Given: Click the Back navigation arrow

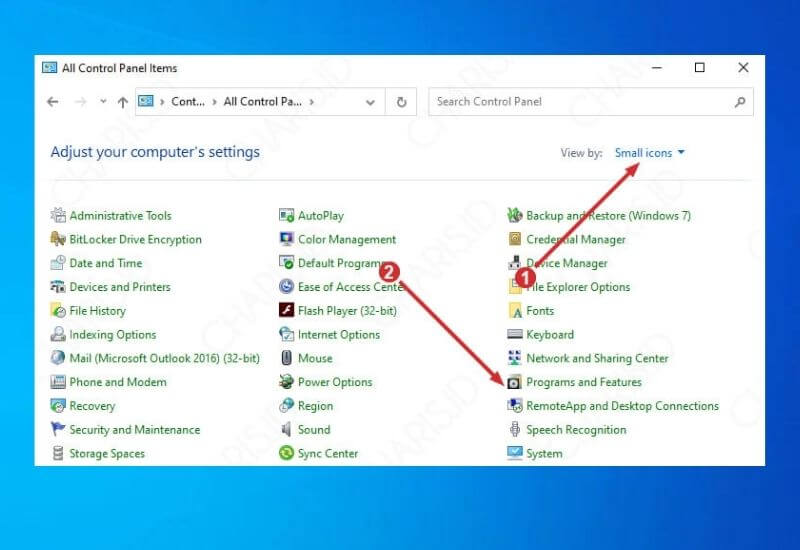Looking at the screenshot, I should (53, 102).
